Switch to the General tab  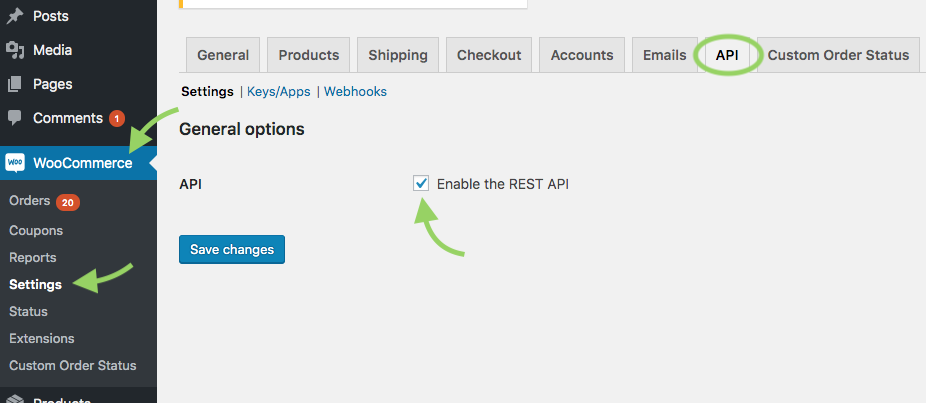(223, 55)
